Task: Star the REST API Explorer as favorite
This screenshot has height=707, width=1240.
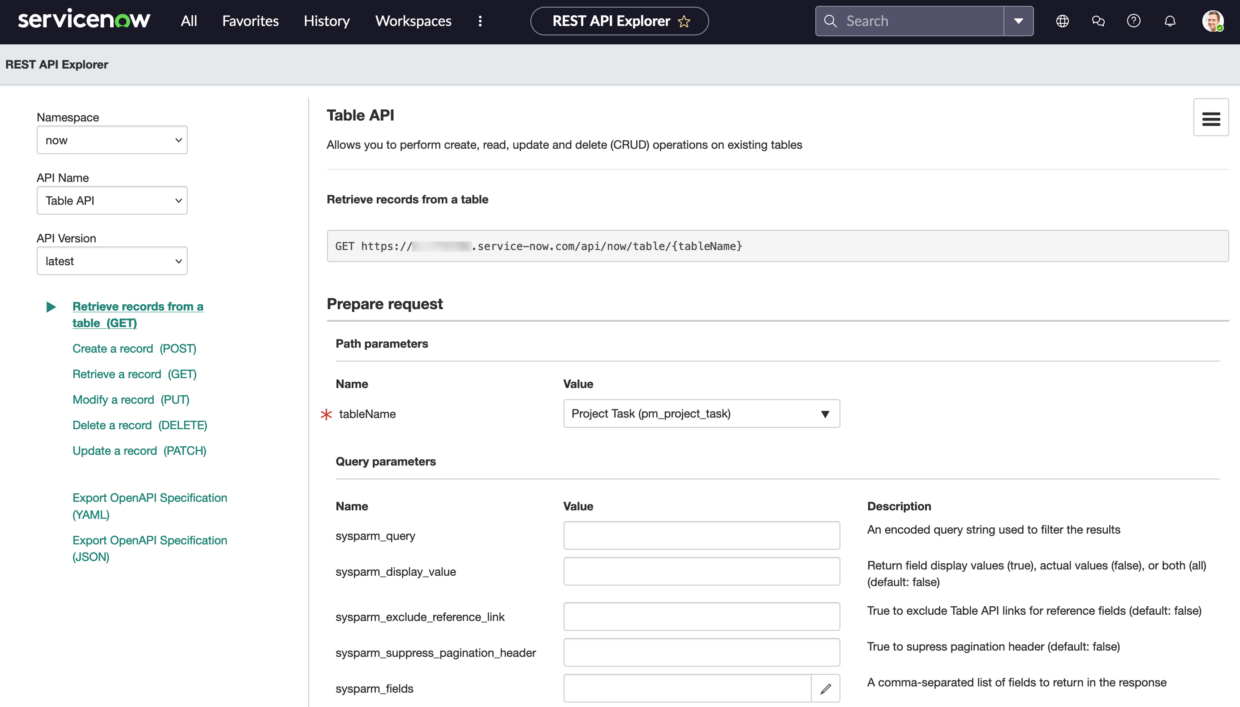Action: point(684,20)
